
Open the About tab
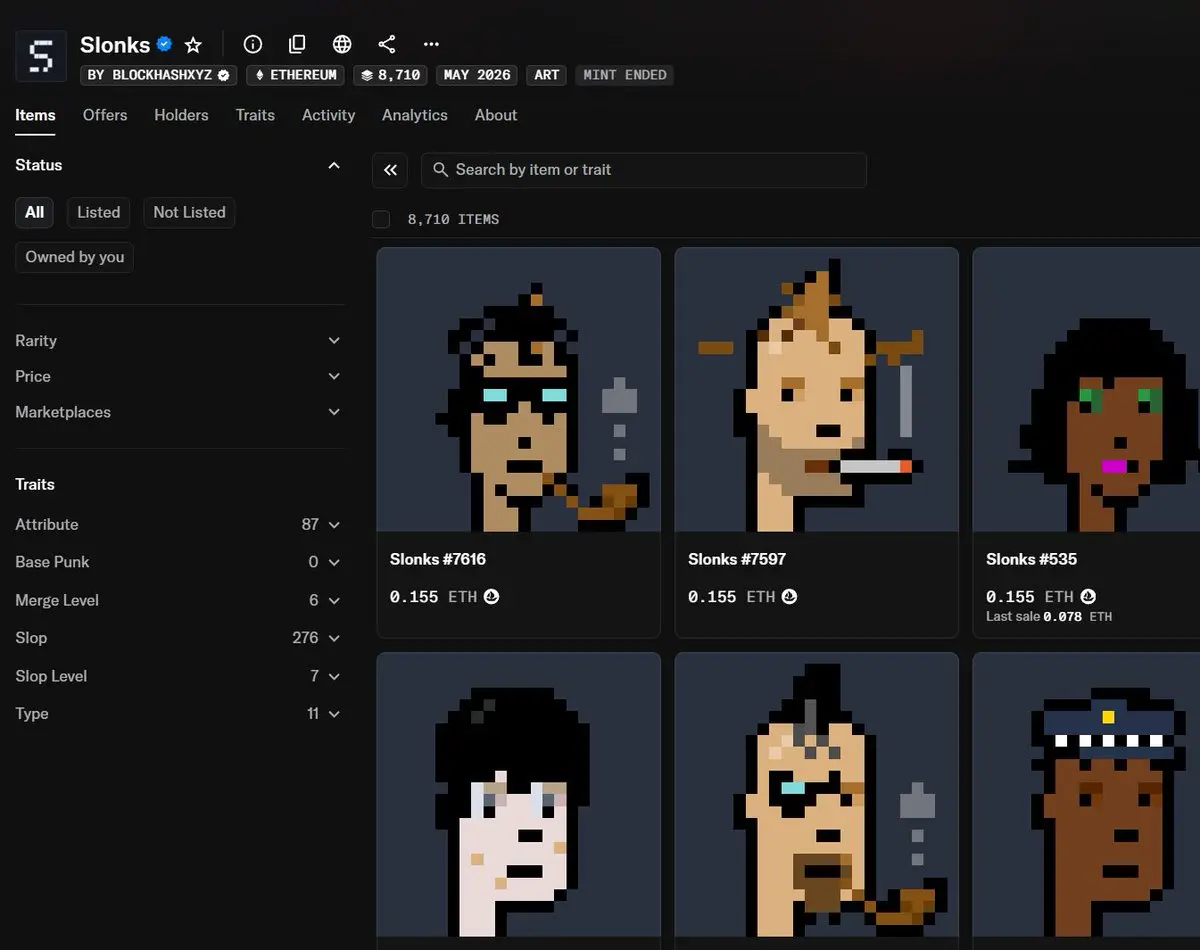[496, 115]
